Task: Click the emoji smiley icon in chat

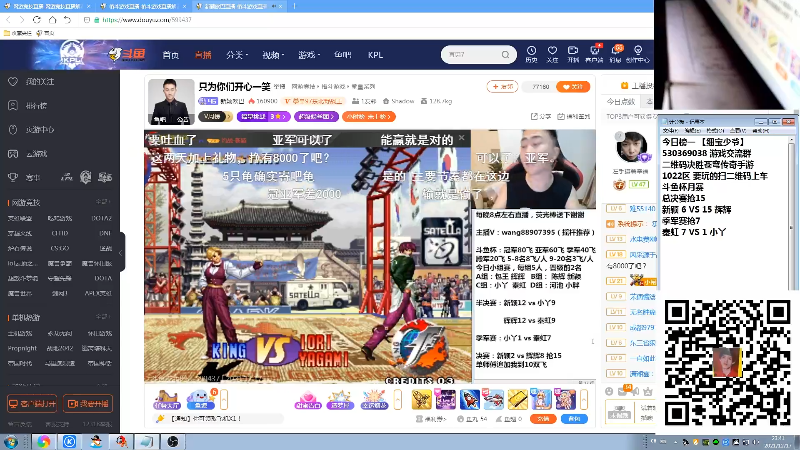Action: pos(609,391)
